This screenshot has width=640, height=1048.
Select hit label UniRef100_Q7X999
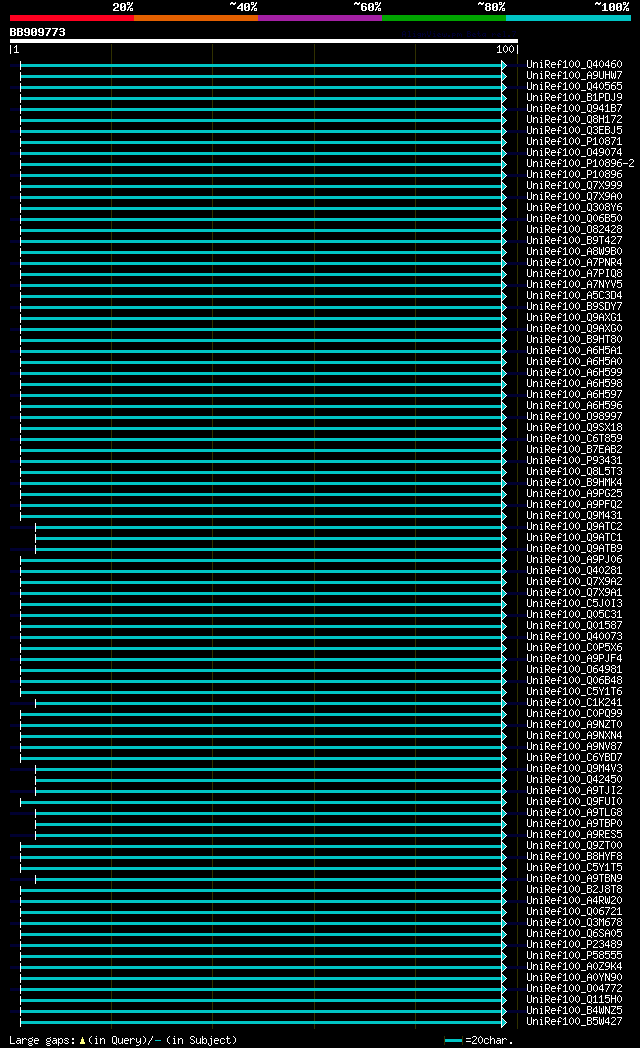coord(574,186)
